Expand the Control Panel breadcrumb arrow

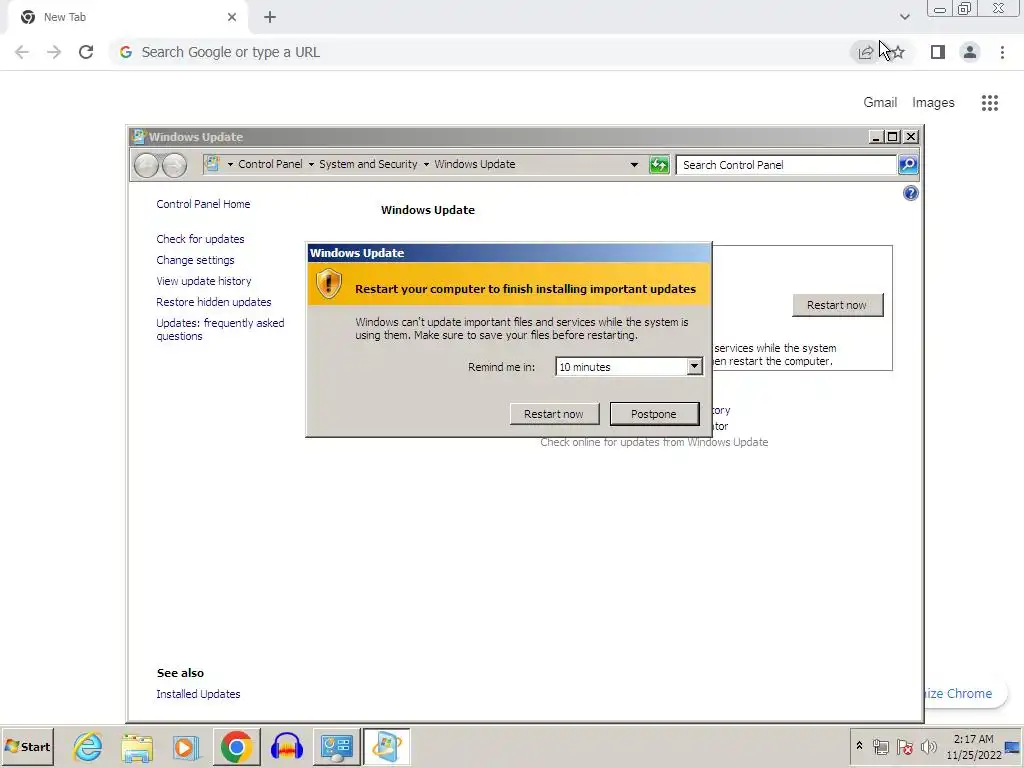(x=312, y=165)
